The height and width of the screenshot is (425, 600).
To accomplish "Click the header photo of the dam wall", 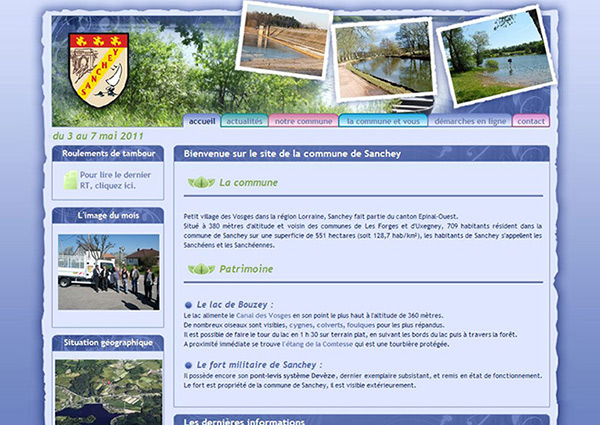I will click(x=284, y=40).
